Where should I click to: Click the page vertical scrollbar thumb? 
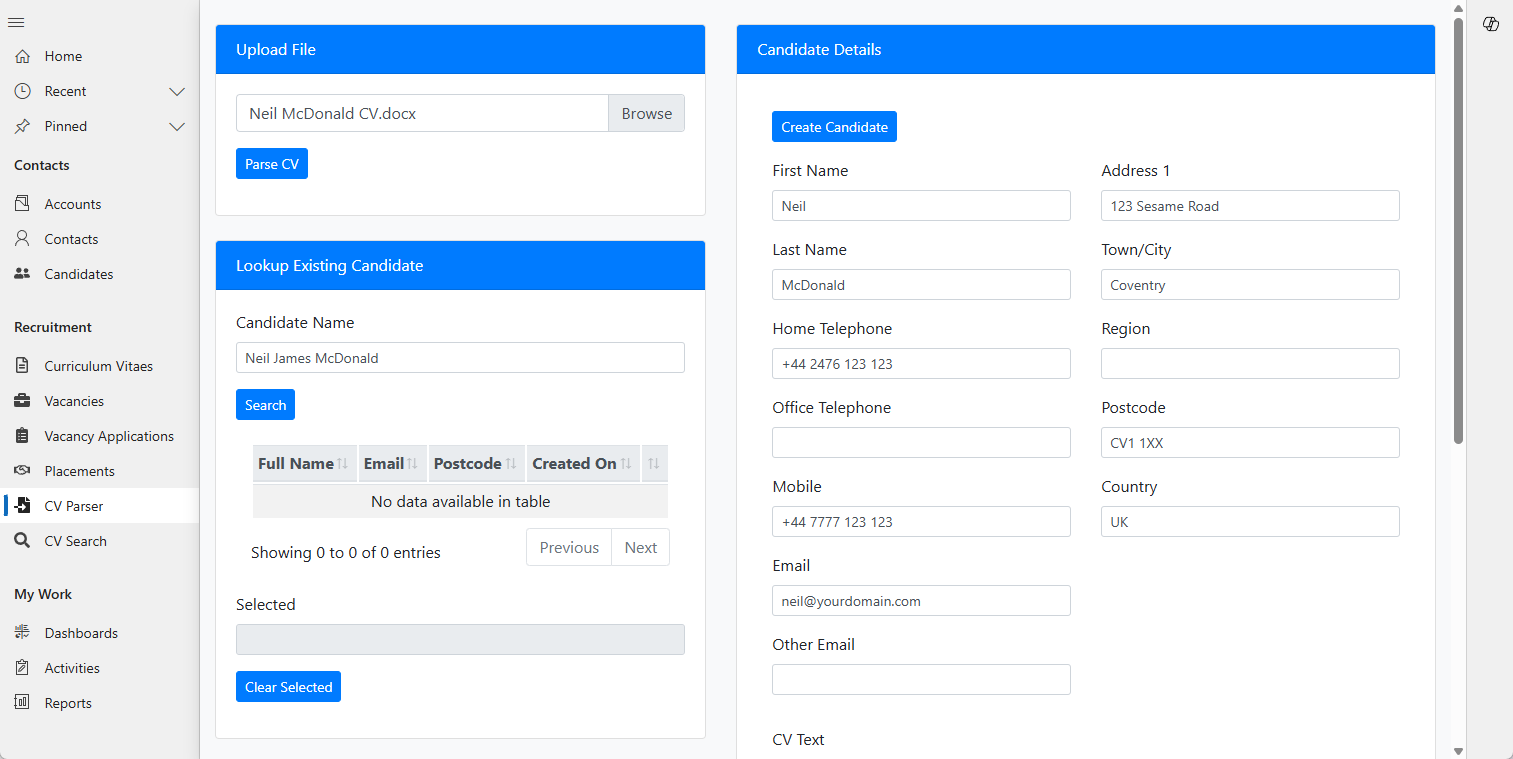[1458, 230]
